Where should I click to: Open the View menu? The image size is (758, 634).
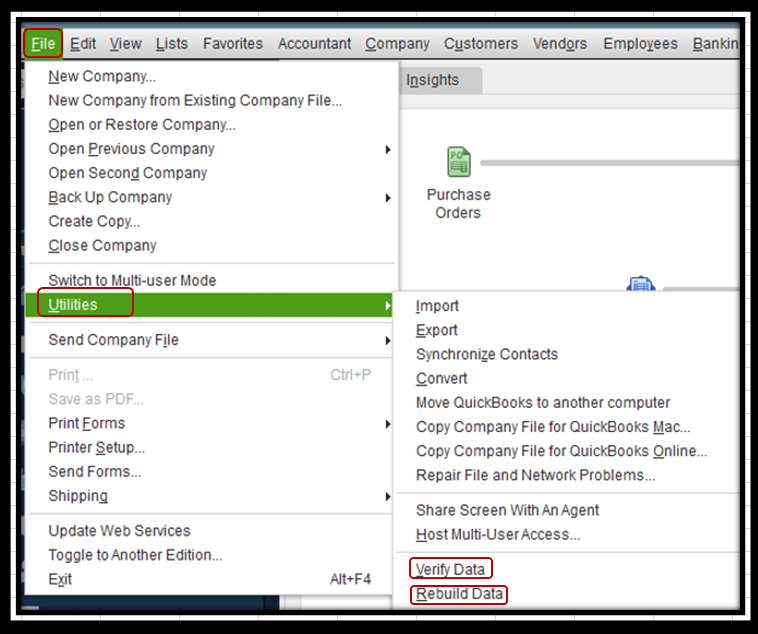coord(125,44)
